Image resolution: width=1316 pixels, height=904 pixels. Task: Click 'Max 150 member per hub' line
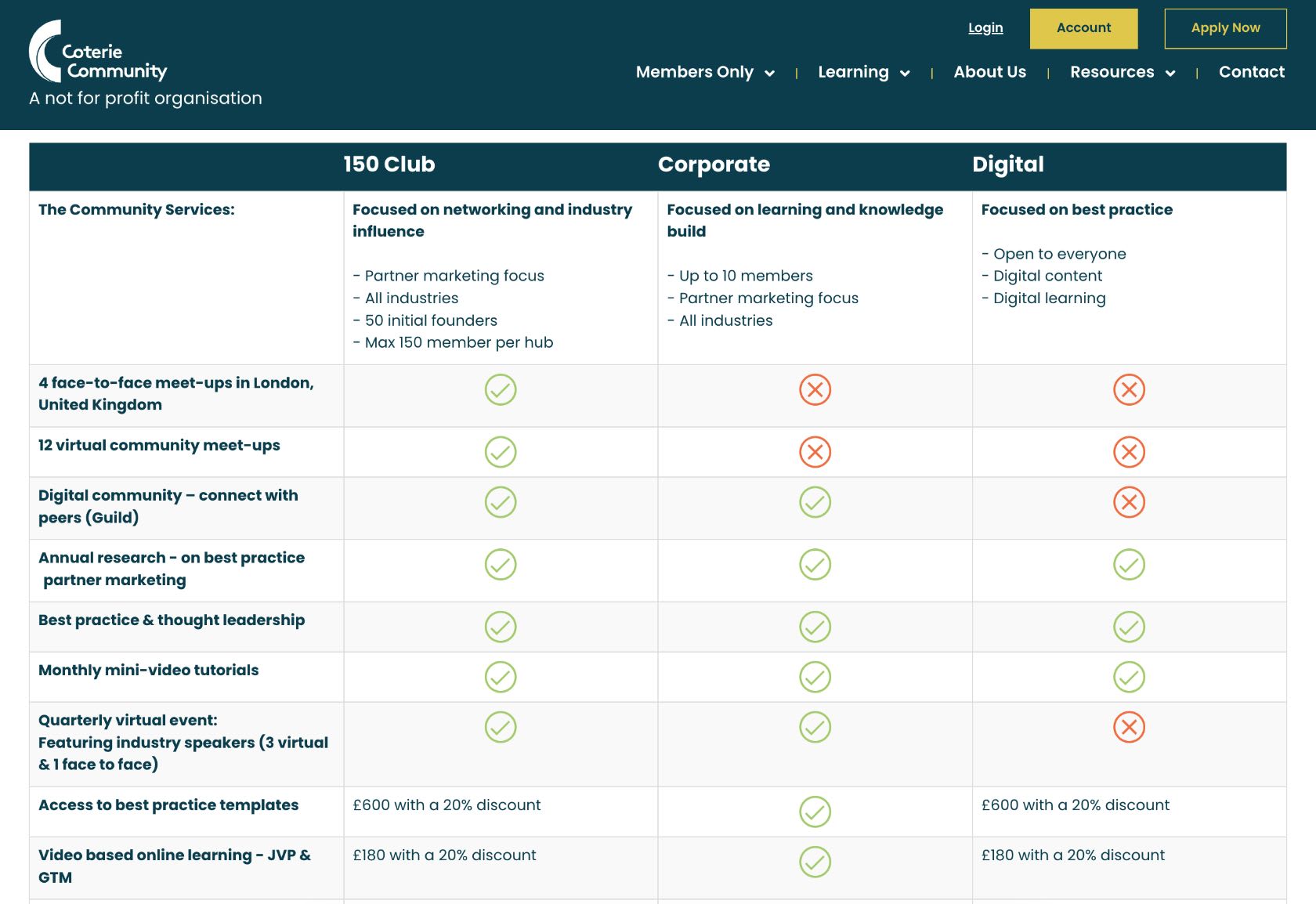(x=453, y=342)
